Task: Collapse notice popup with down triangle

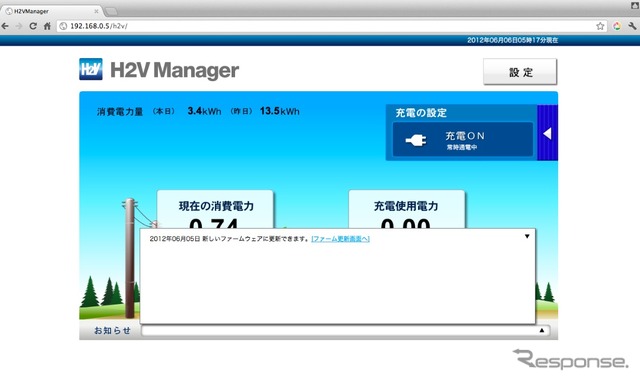Action: coord(527,236)
